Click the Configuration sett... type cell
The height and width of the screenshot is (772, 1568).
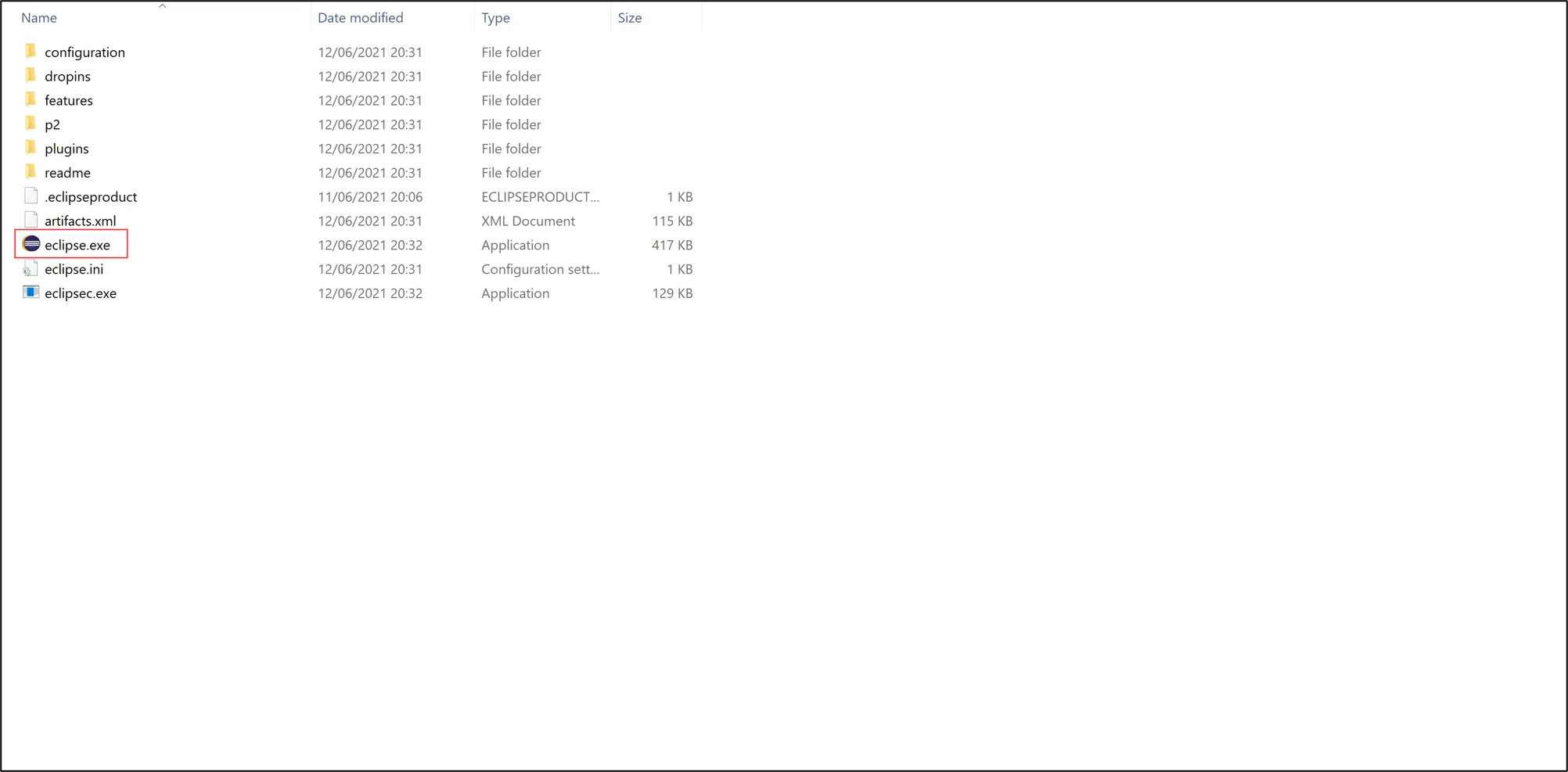coord(541,269)
